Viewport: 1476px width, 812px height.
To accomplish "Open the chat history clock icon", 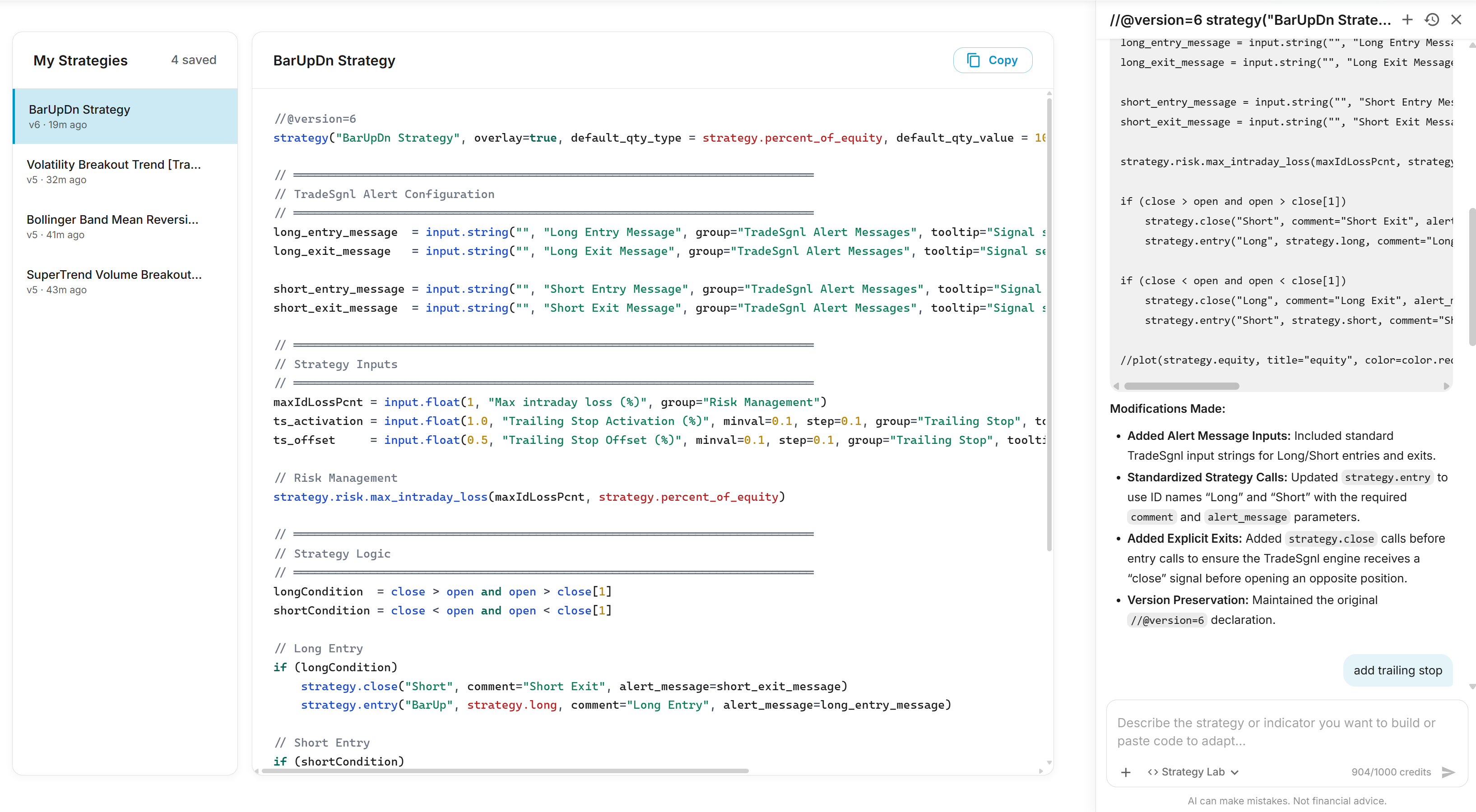I will pos(1432,19).
